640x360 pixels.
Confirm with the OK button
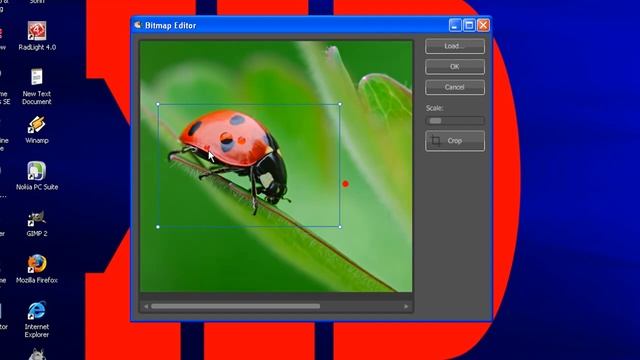click(x=455, y=67)
